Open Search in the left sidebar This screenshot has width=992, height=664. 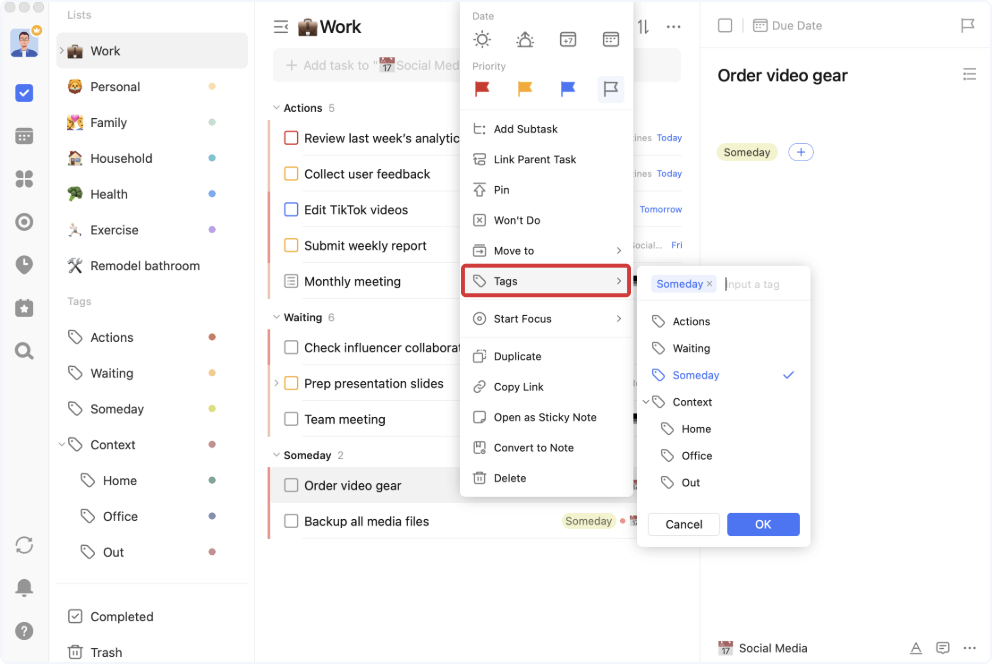point(26,351)
